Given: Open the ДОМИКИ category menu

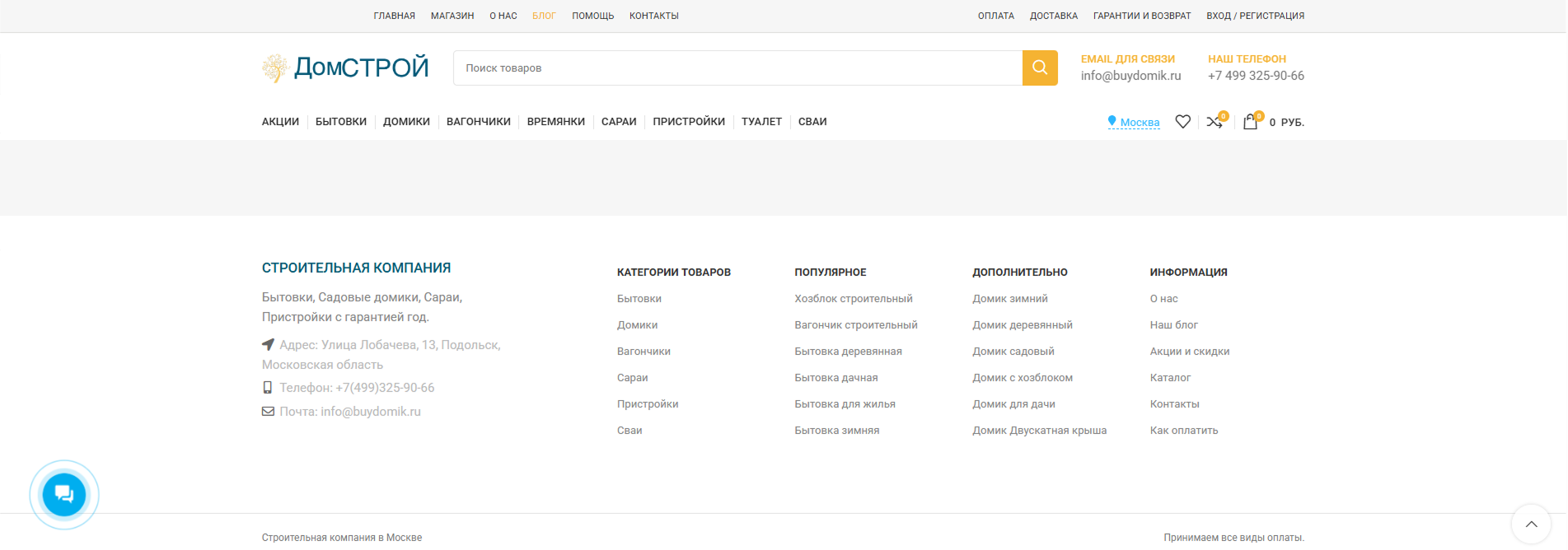Looking at the screenshot, I should (x=406, y=122).
